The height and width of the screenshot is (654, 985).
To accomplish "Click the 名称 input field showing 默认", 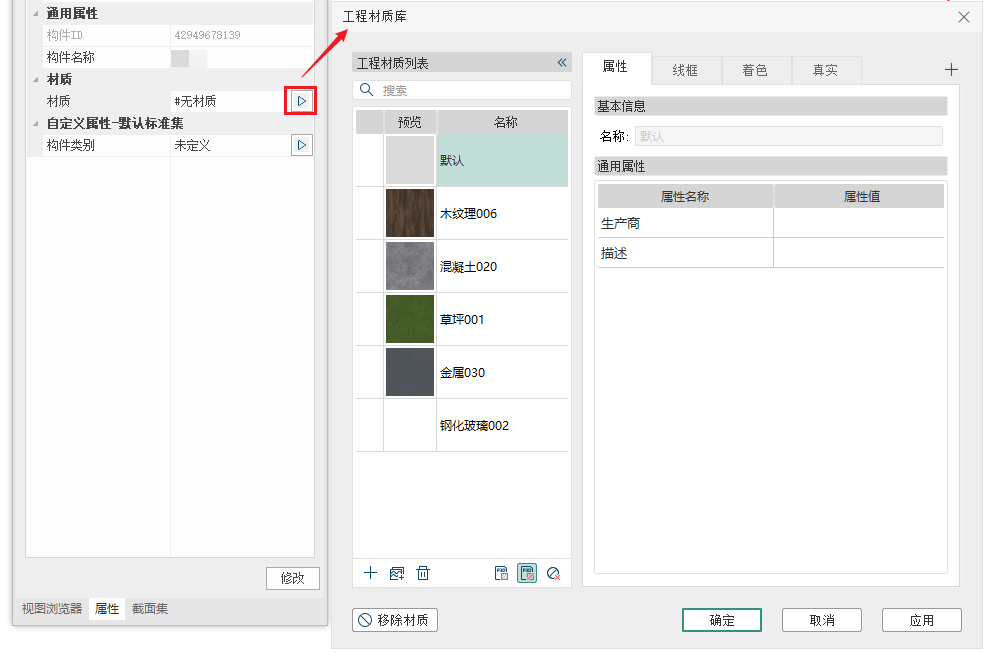I will click(x=788, y=136).
